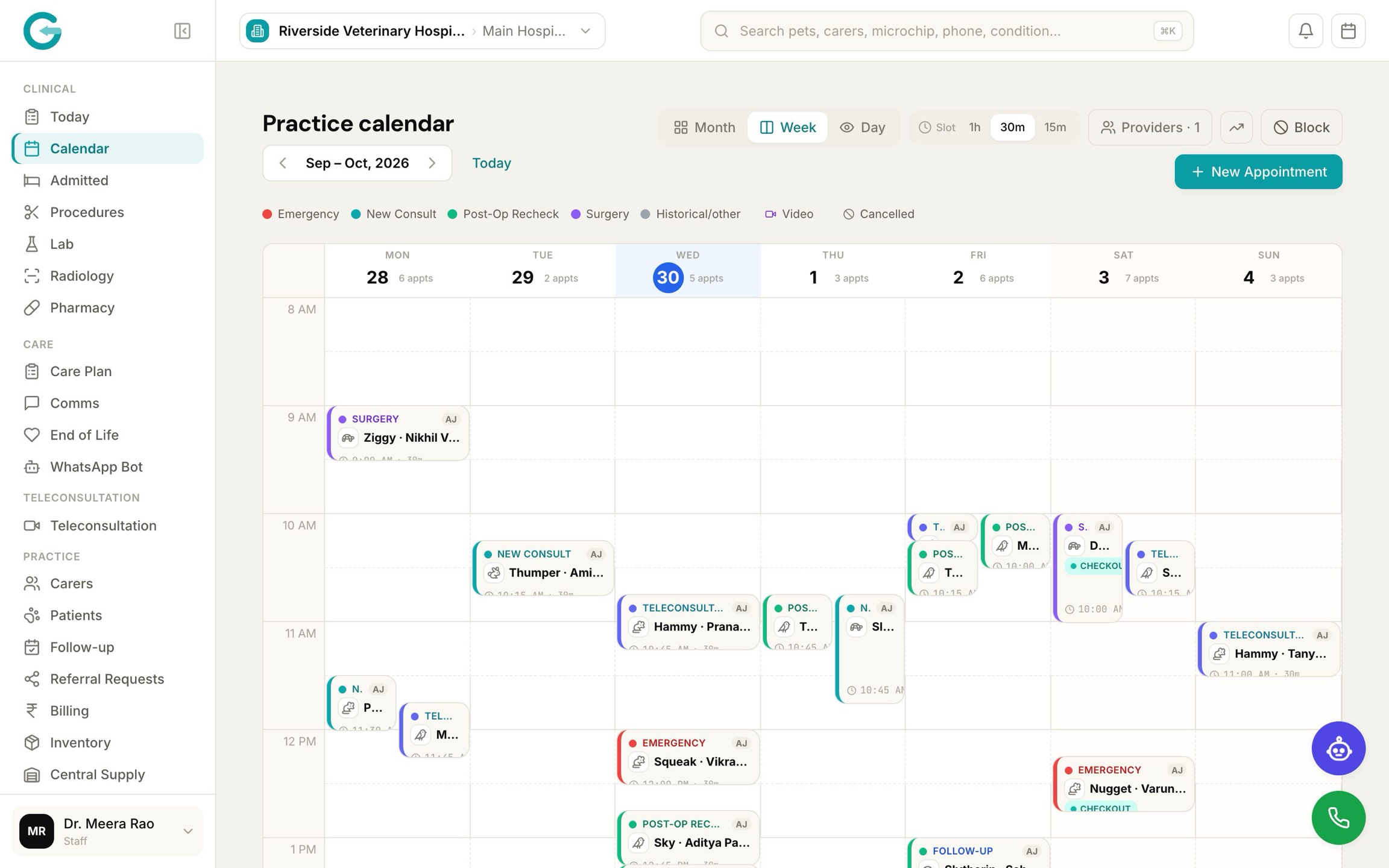
Task: Go to previous week arrow
Action: (x=283, y=163)
